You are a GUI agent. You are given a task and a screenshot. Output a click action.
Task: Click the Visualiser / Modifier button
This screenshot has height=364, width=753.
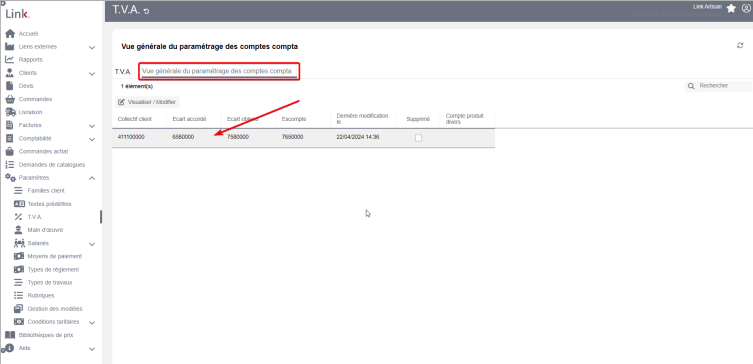click(x=147, y=102)
